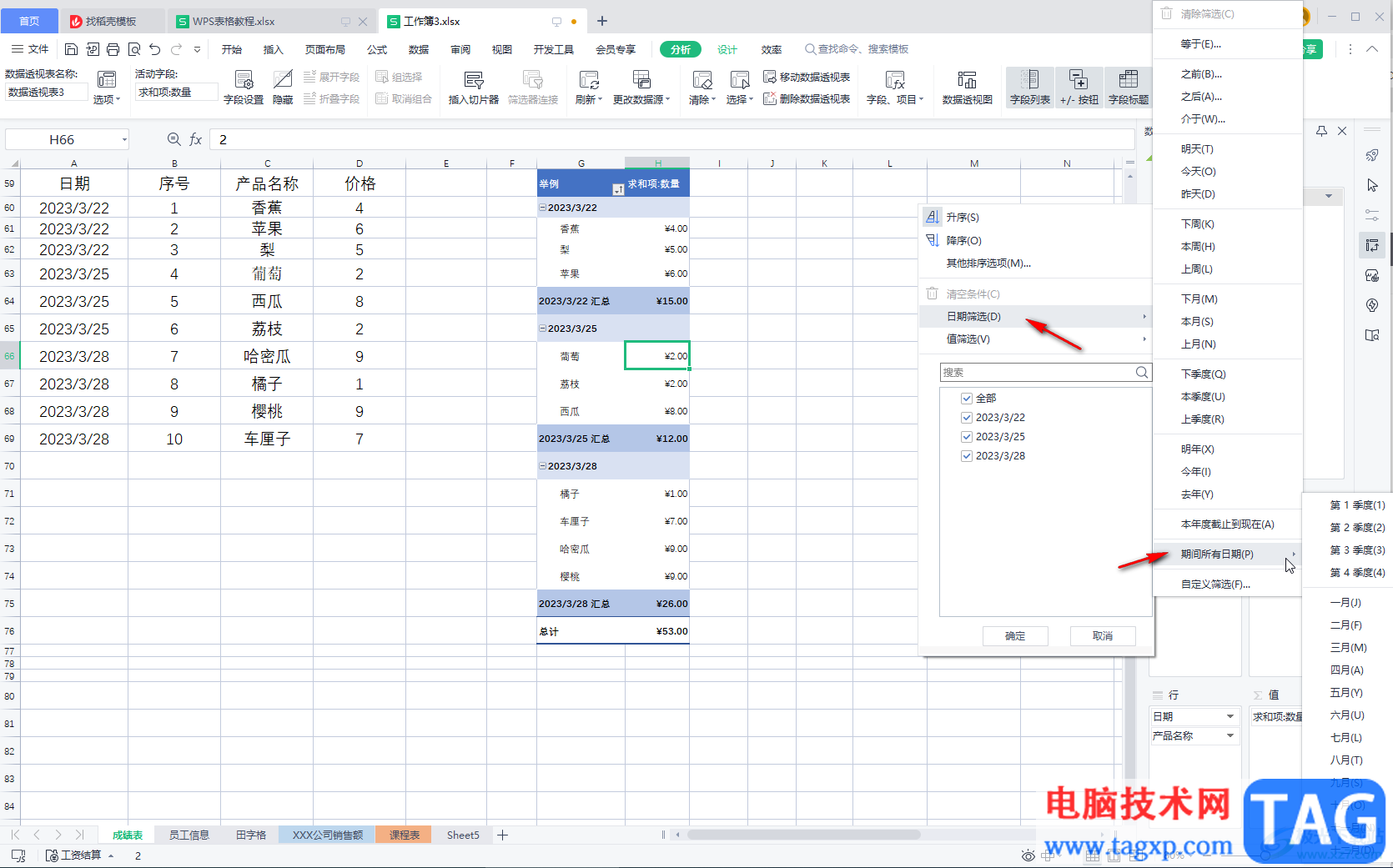Click the rocket icon in right sidebar
Image resolution: width=1393 pixels, height=868 pixels.
(1372, 156)
